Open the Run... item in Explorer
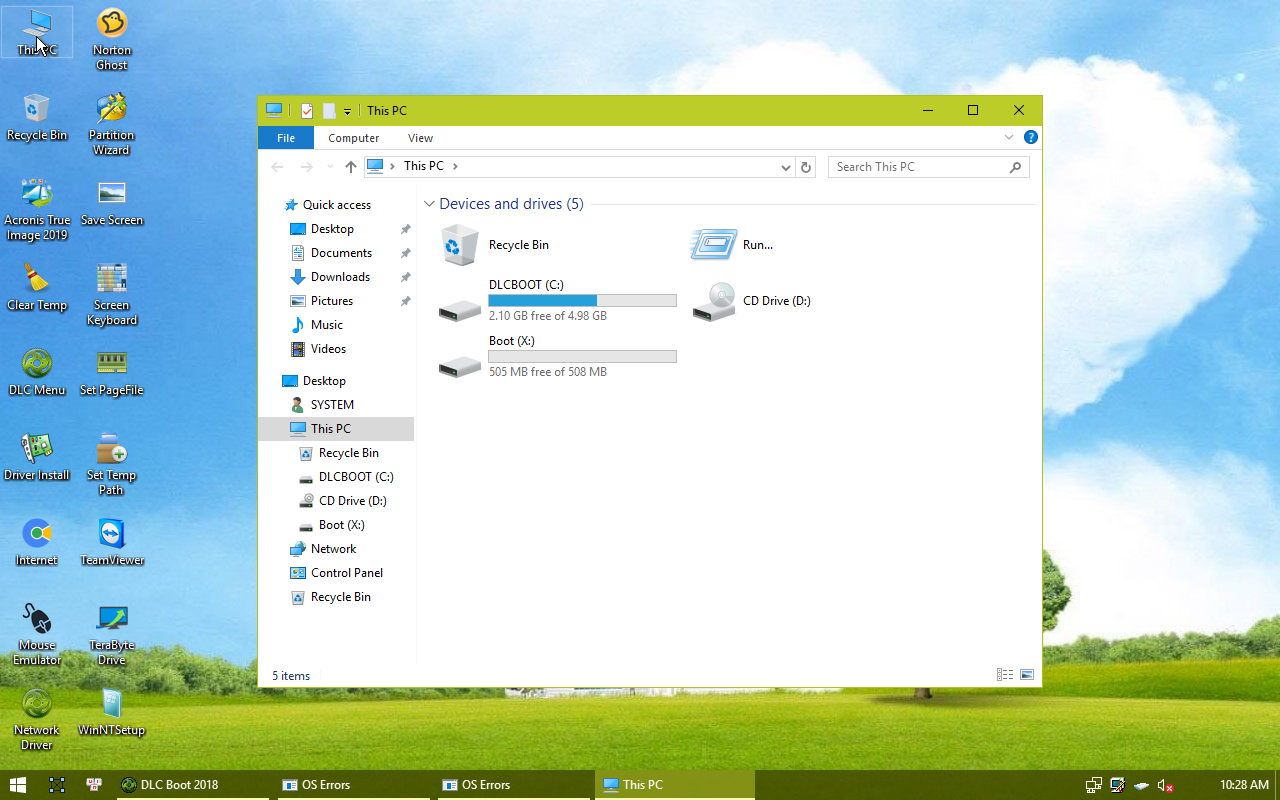1280x800 pixels. pos(732,245)
